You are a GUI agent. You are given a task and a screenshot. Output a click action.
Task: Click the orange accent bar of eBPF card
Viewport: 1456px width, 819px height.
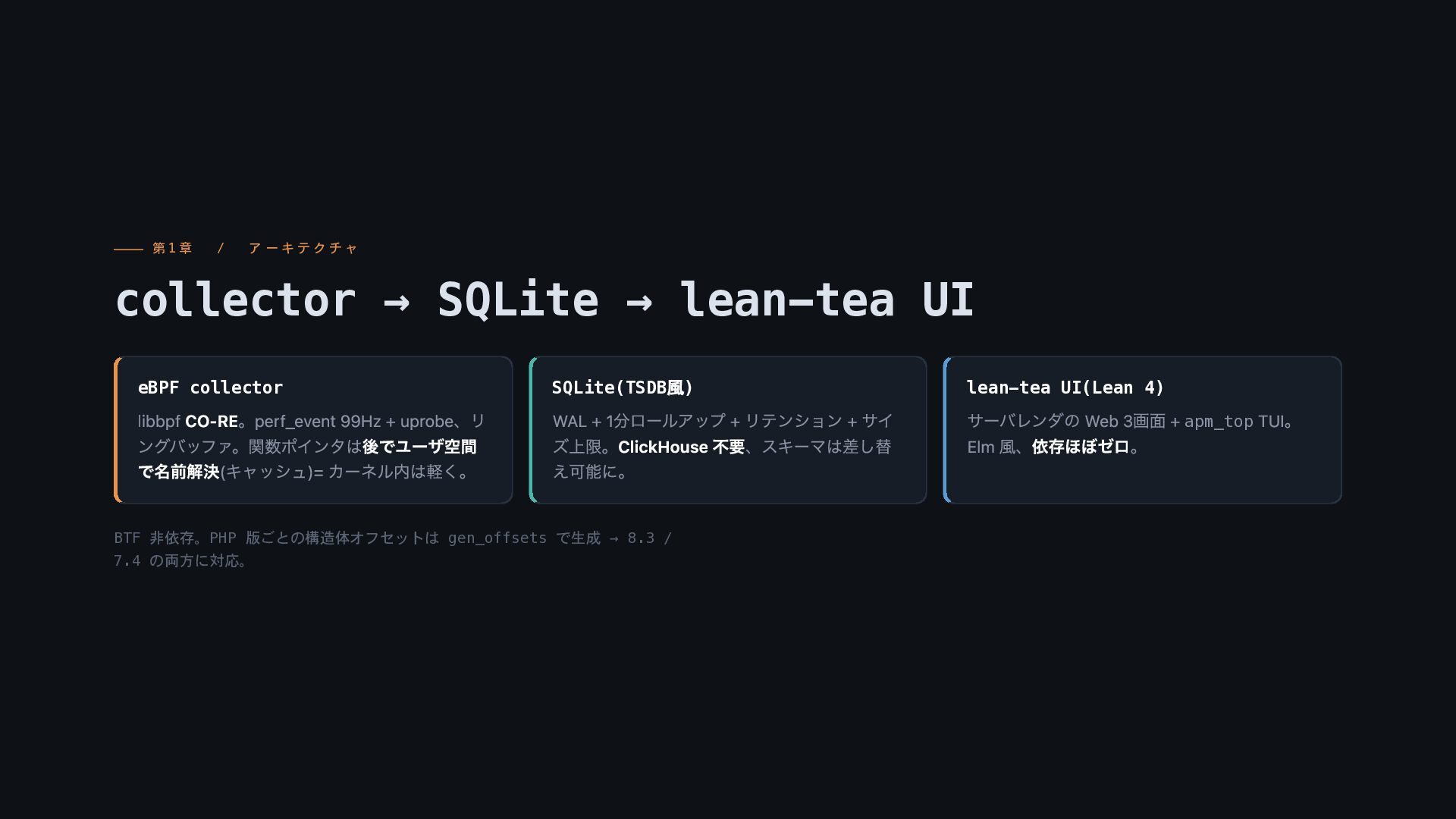pos(117,430)
